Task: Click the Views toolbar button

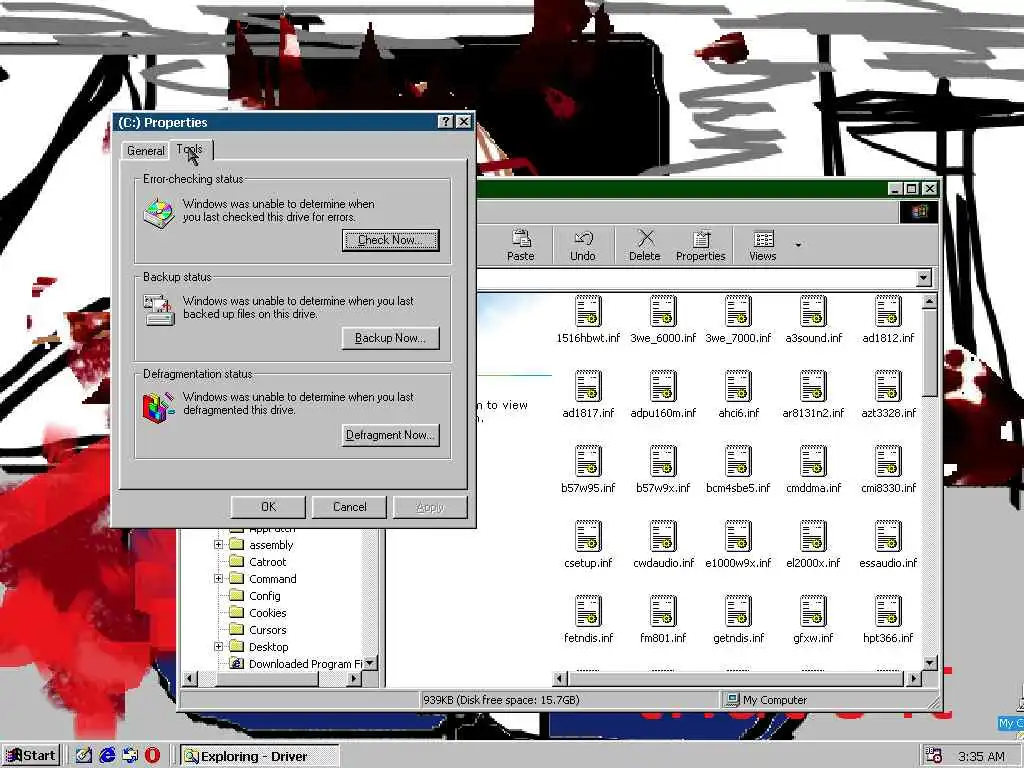Action: tap(762, 246)
